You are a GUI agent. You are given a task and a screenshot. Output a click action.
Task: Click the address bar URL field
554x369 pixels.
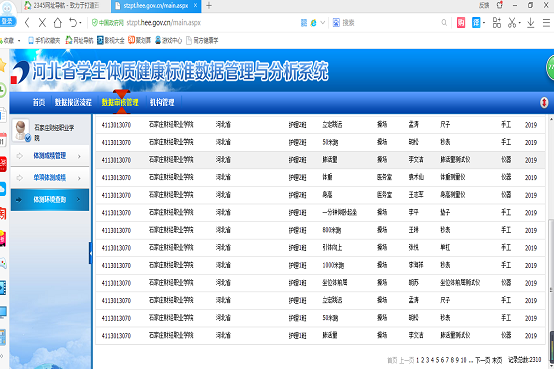[x=164, y=23]
